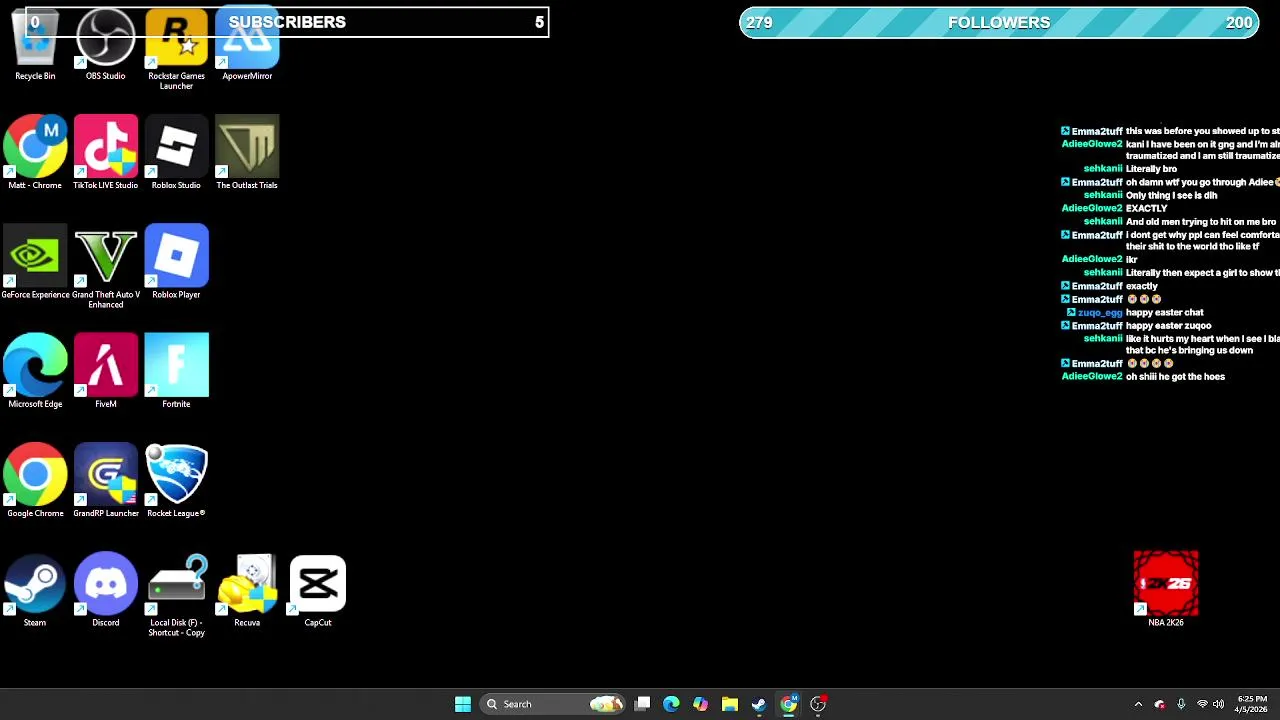
Task: Open the Steam desktop shortcut
Action: pyautogui.click(x=35, y=590)
